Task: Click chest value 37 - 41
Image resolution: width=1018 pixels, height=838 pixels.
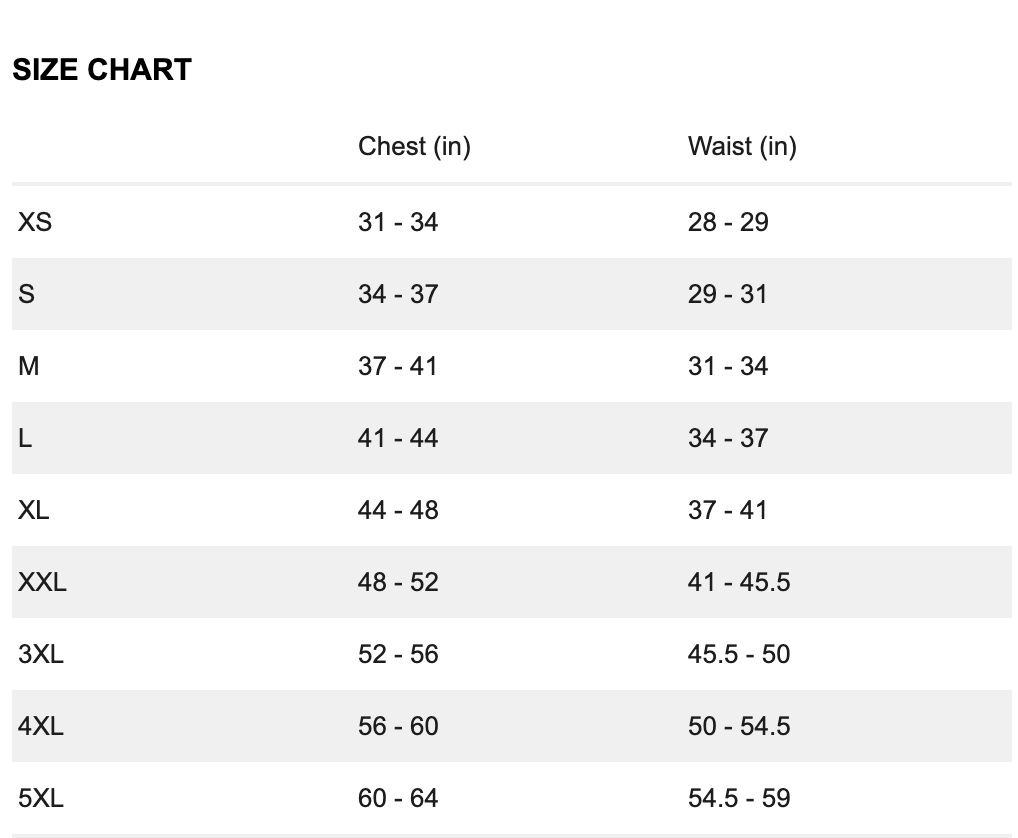Action: tap(397, 366)
